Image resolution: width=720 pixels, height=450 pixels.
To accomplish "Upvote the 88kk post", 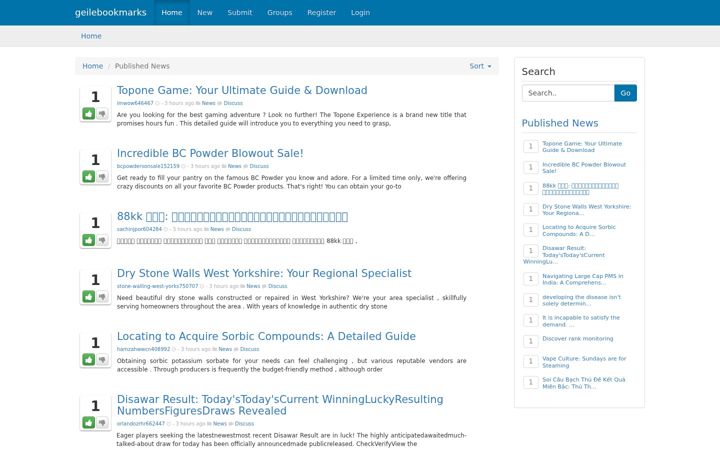I will (x=89, y=240).
